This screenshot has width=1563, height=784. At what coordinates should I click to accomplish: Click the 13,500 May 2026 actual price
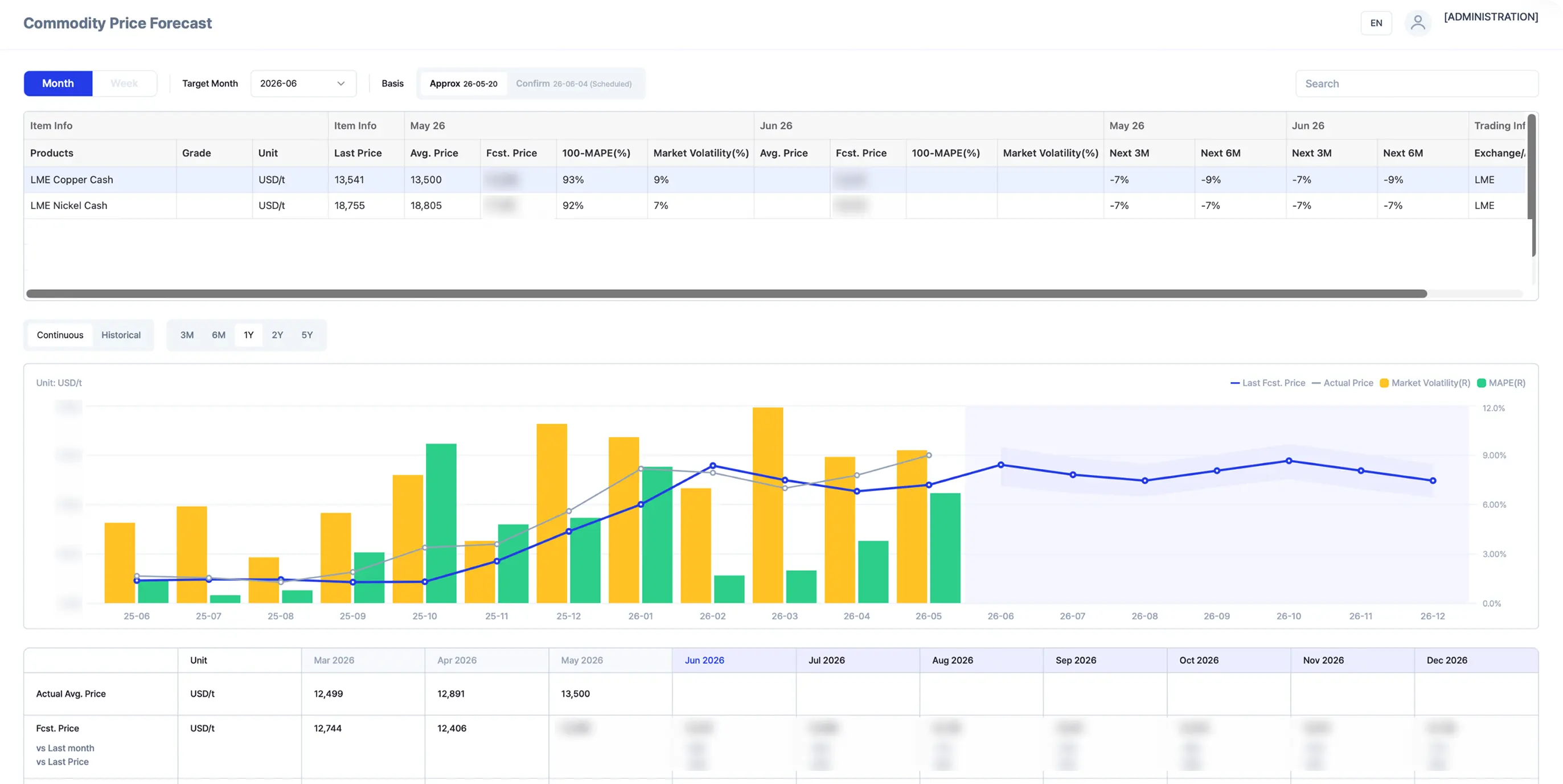pos(575,693)
